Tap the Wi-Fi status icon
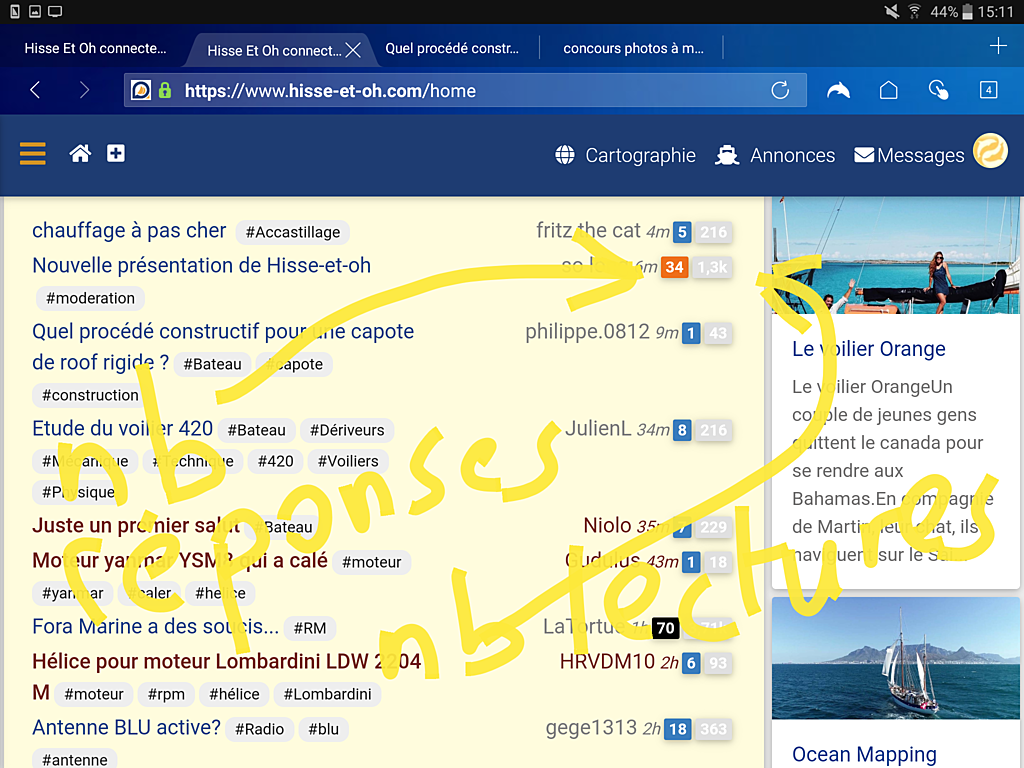This screenshot has height=768, width=1024. [914, 11]
